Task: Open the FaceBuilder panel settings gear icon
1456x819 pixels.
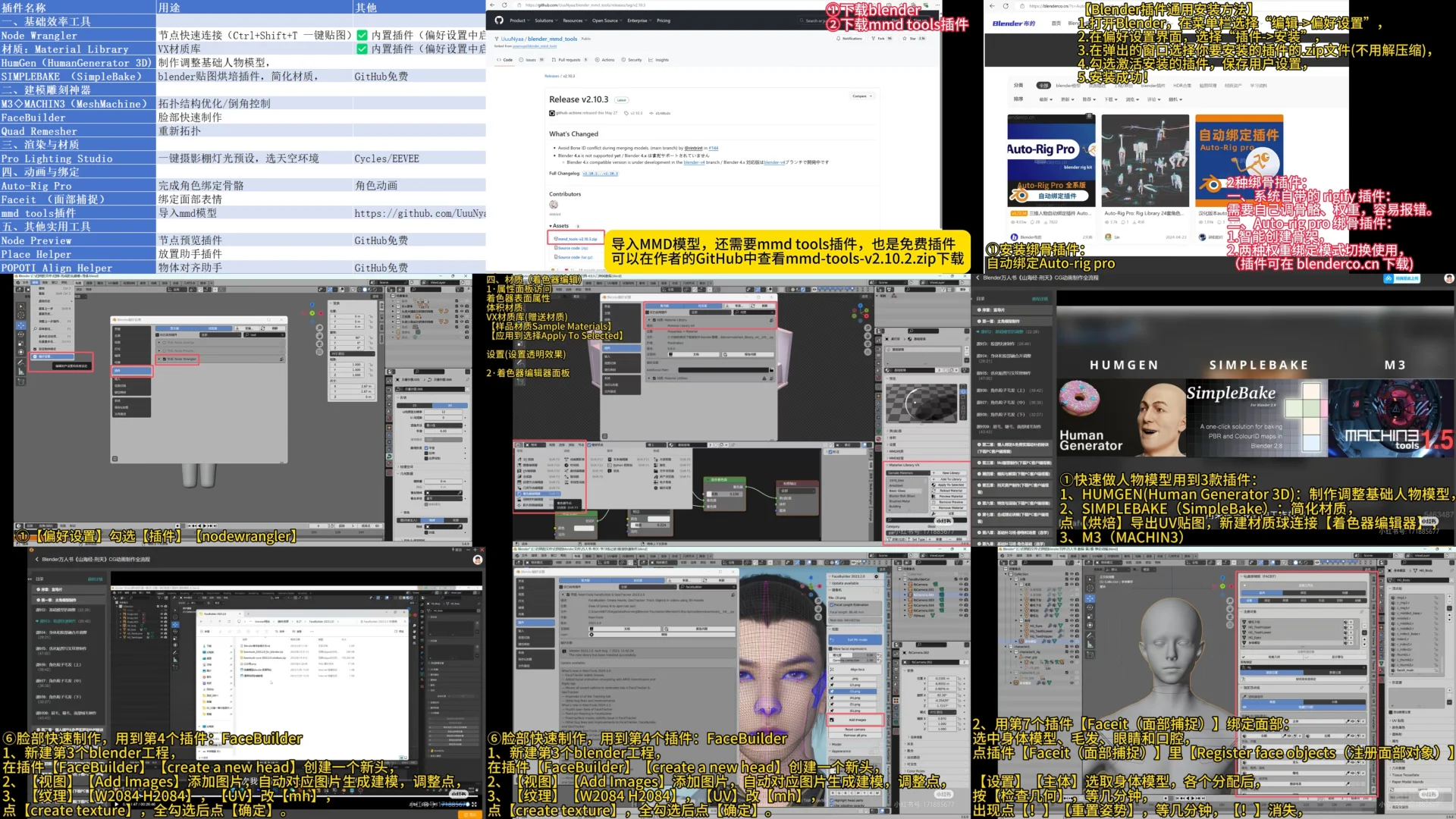Action: (877, 576)
